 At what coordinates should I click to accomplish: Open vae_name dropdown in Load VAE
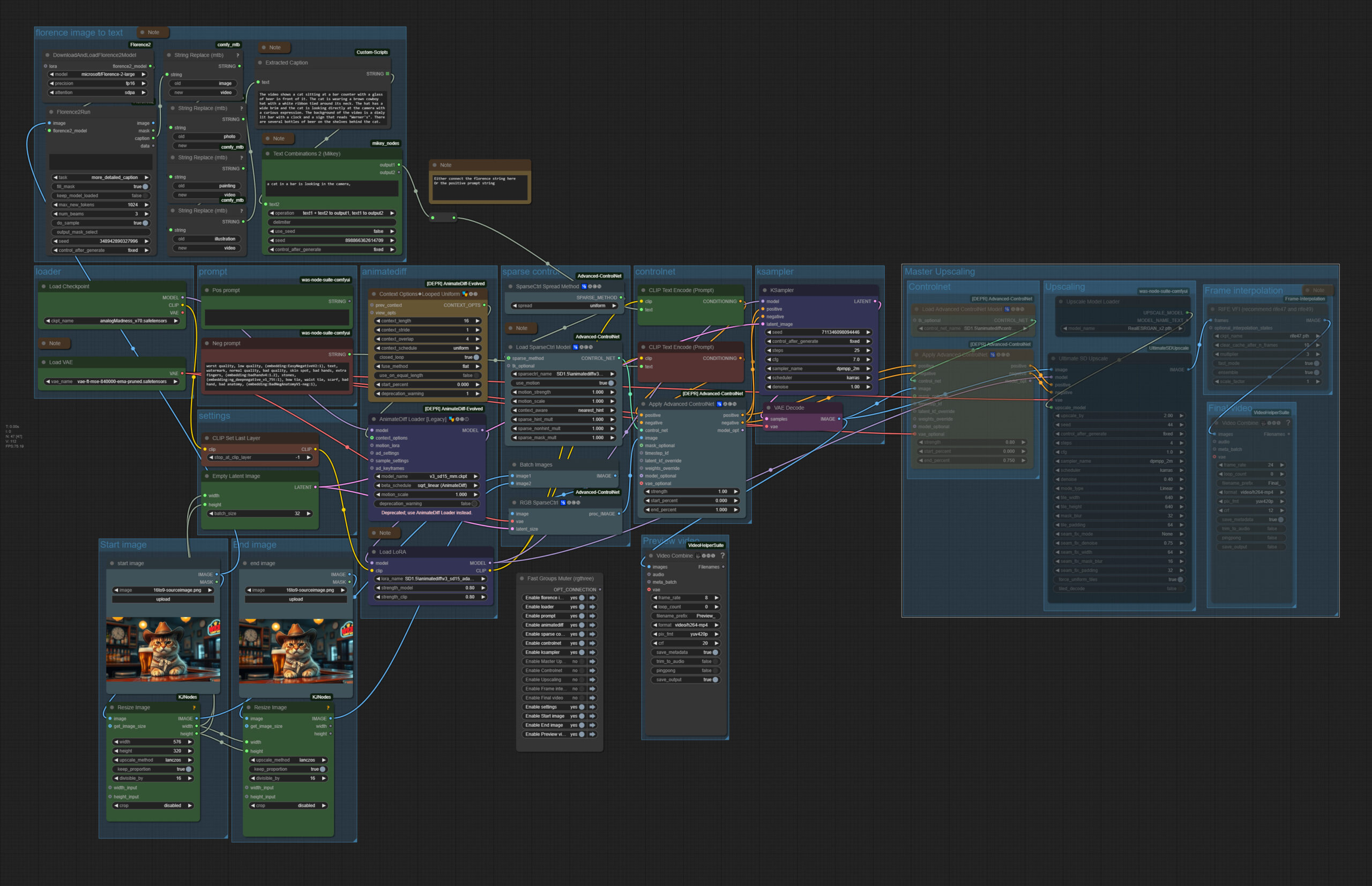111,382
